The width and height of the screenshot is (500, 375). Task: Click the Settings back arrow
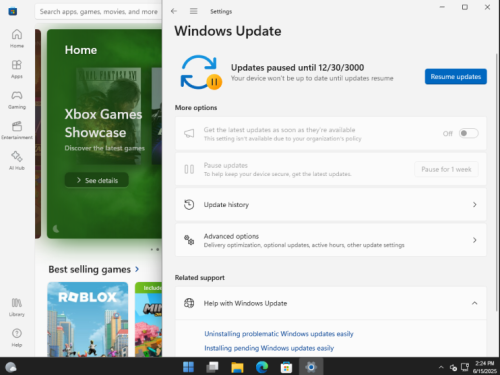tap(174, 11)
